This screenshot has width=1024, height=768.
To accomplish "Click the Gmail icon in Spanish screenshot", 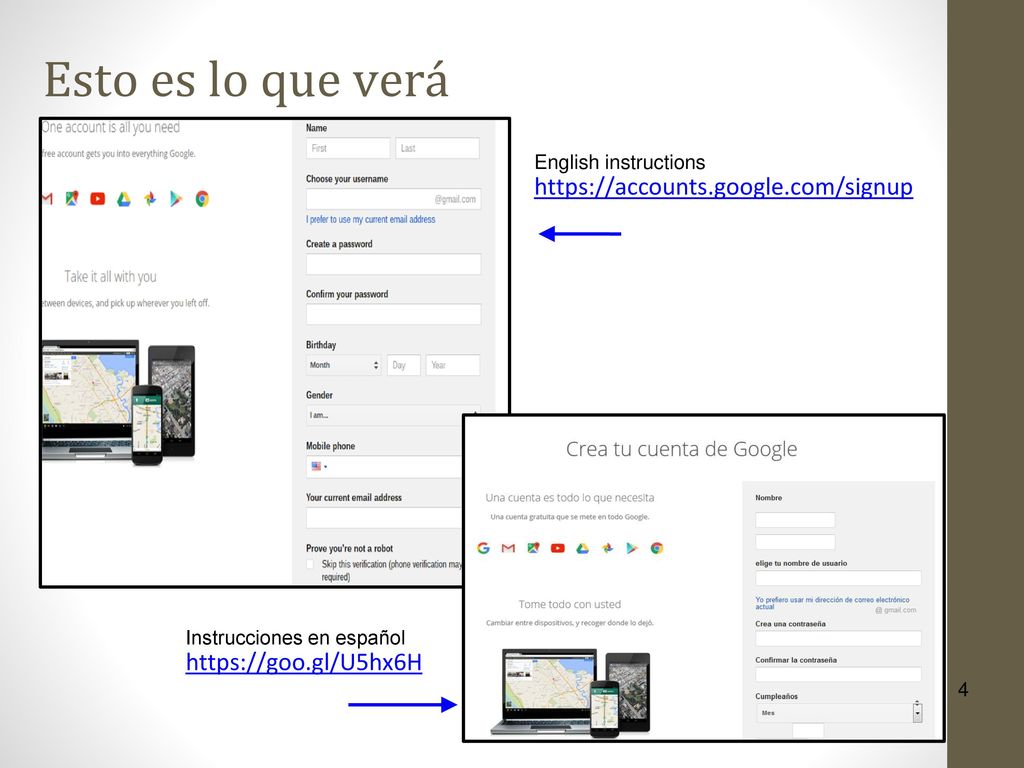I will [508, 548].
